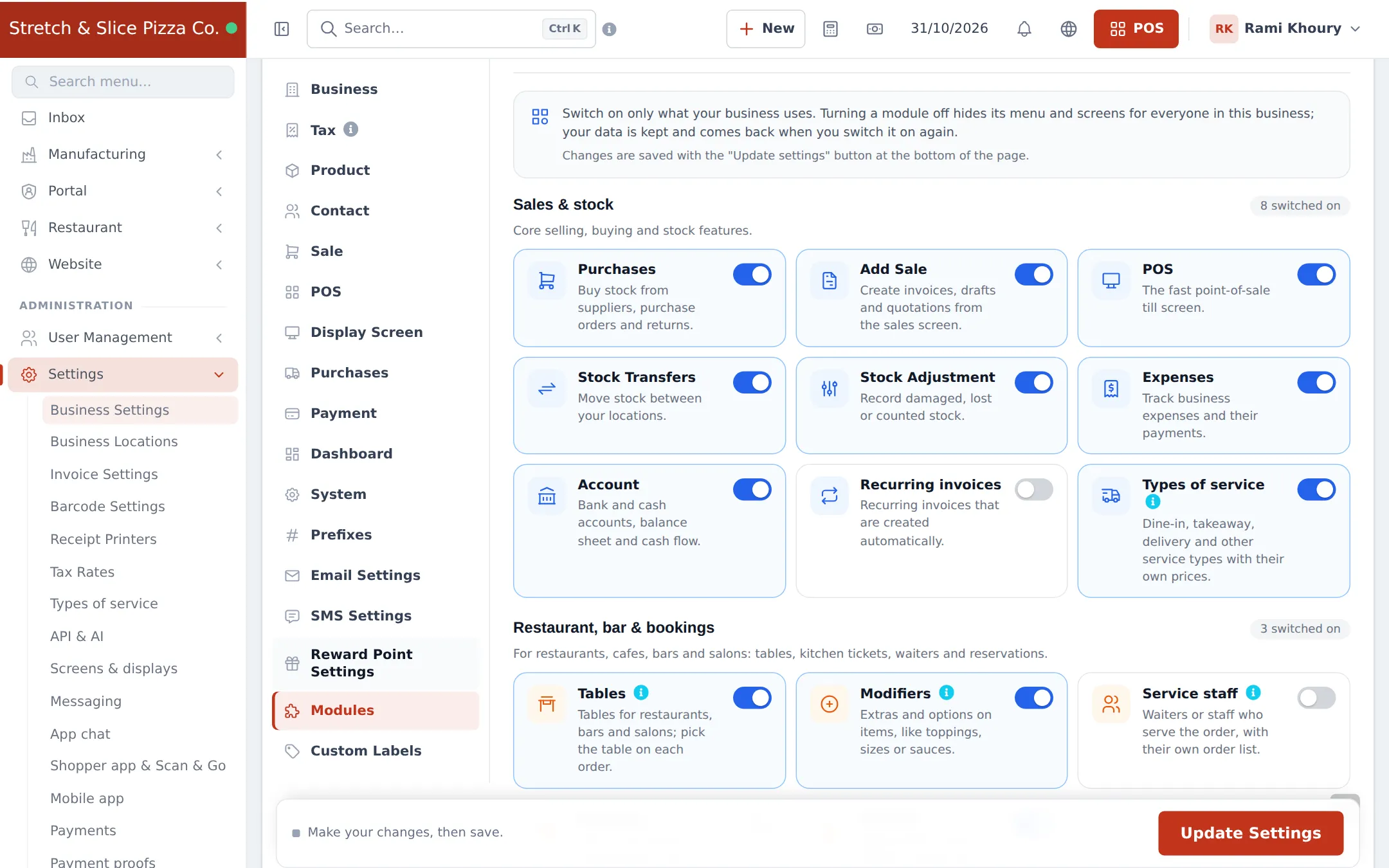The image size is (1389, 868).
Task: Expand the Portal menu chevron
Action: (x=219, y=192)
